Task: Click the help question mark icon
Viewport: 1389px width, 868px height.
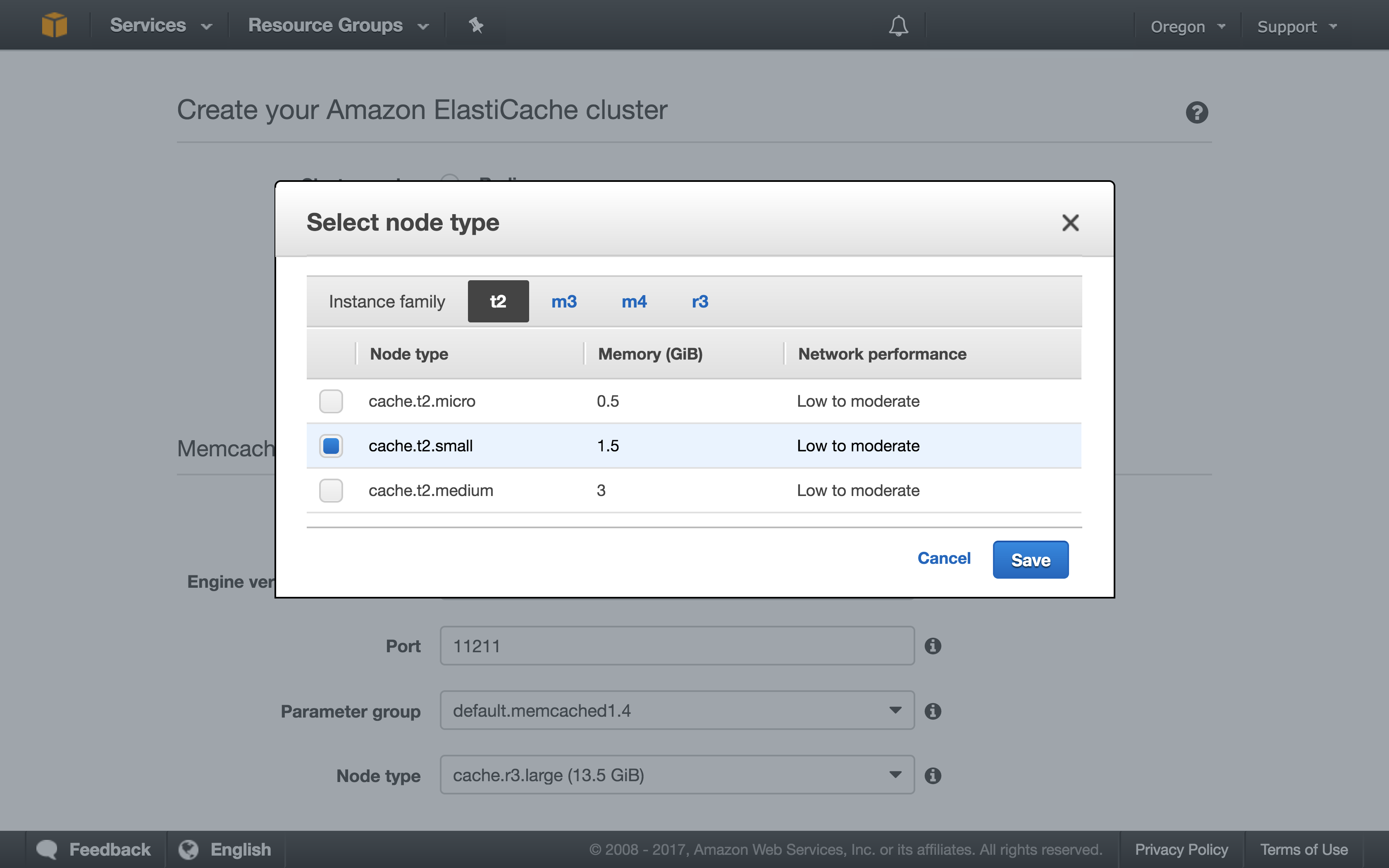Action: click(x=1197, y=112)
